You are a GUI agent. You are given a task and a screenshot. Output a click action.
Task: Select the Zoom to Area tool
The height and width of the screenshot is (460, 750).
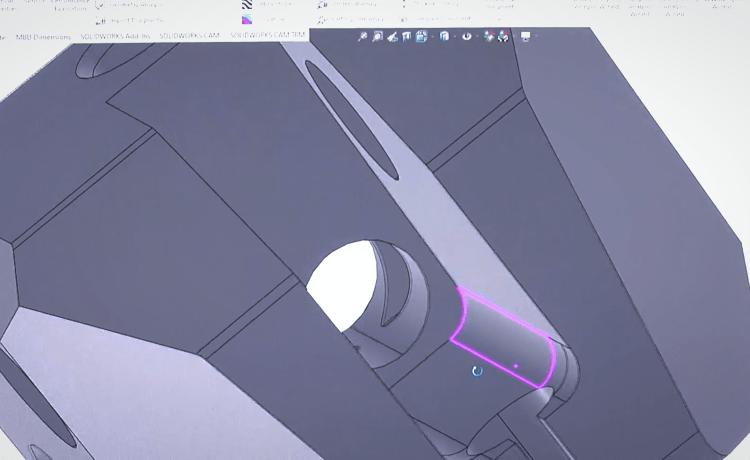point(377,36)
